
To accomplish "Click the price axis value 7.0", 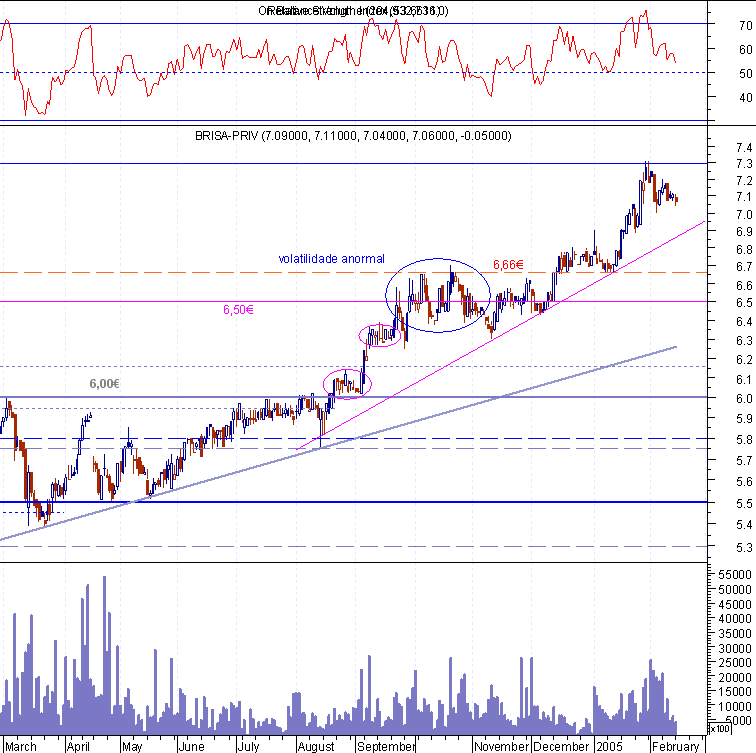I will [x=744, y=215].
